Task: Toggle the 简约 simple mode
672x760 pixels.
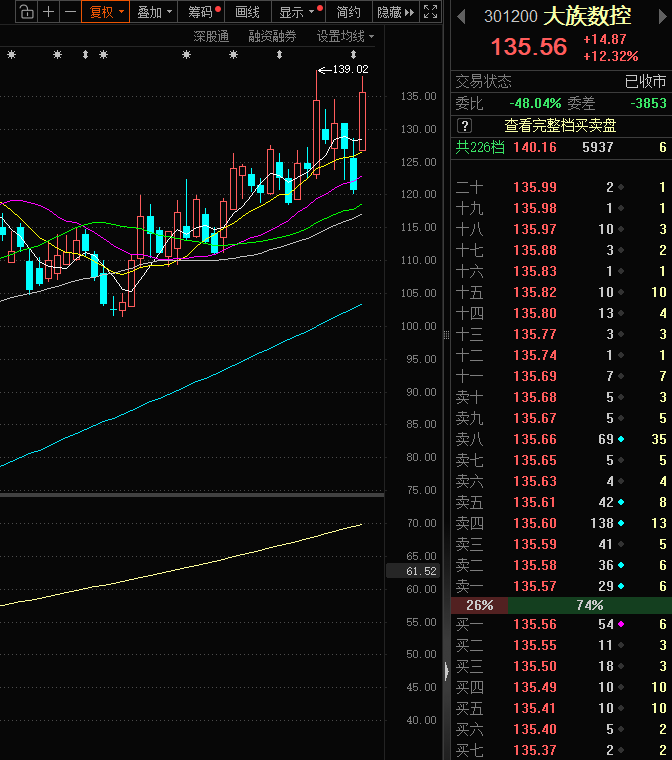Action: point(348,12)
